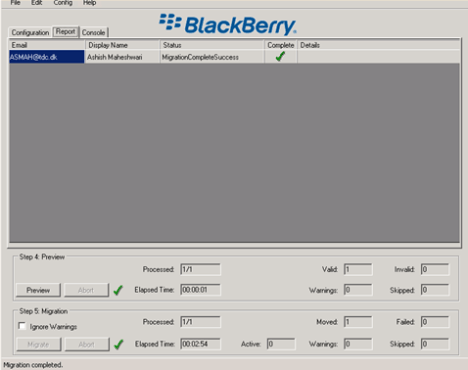The image size is (468, 370).
Task: Select the Ashish Maheshwari name cell
Action: 123,57
